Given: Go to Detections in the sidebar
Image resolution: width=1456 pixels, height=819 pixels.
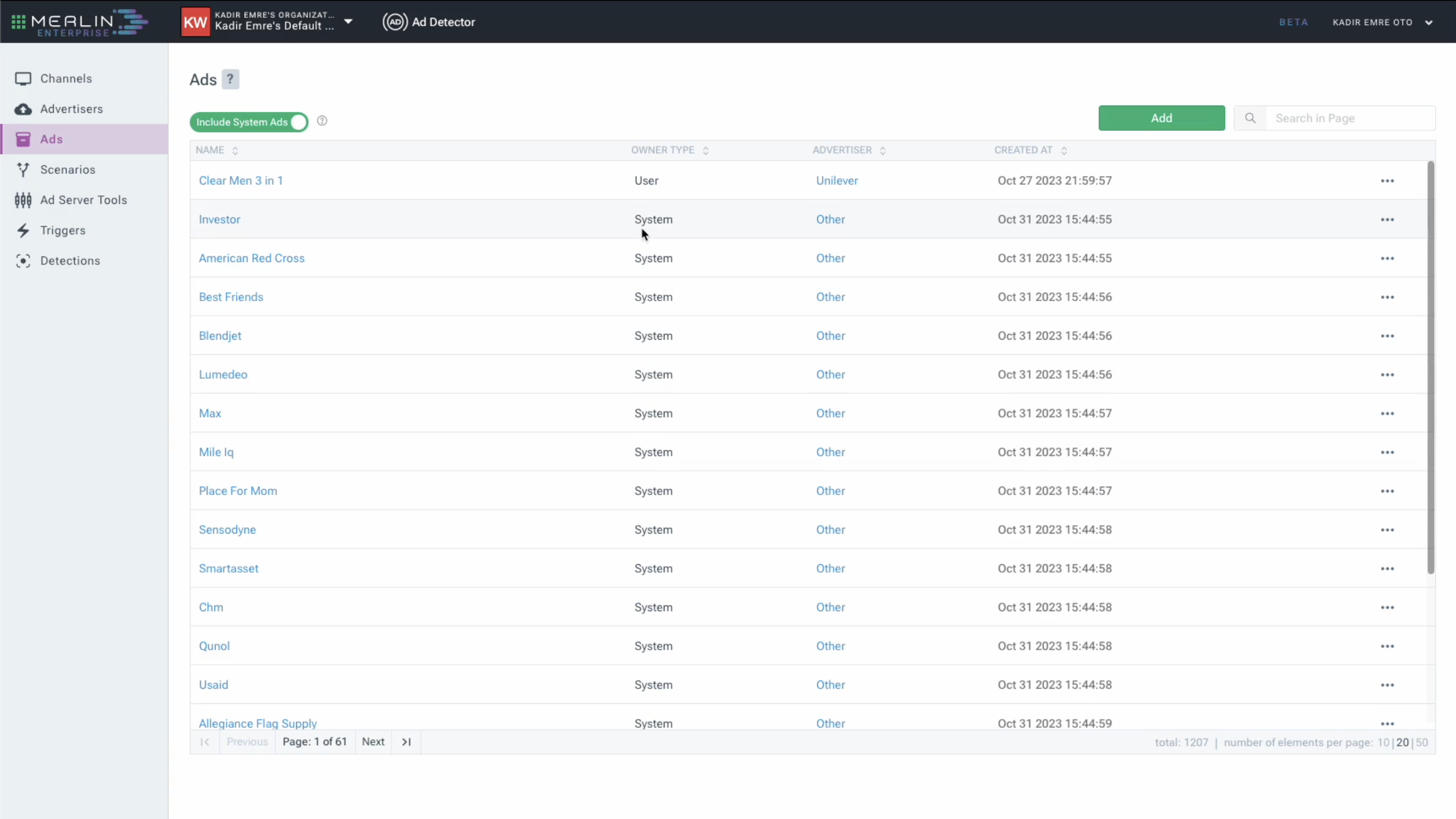Looking at the screenshot, I should click(84, 260).
